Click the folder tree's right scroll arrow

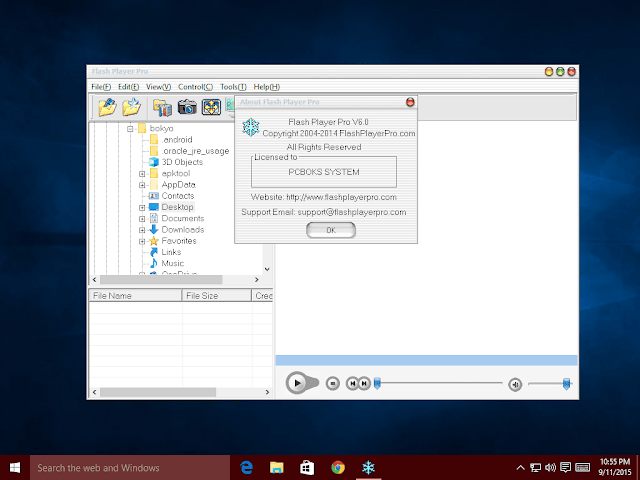click(x=257, y=280)
